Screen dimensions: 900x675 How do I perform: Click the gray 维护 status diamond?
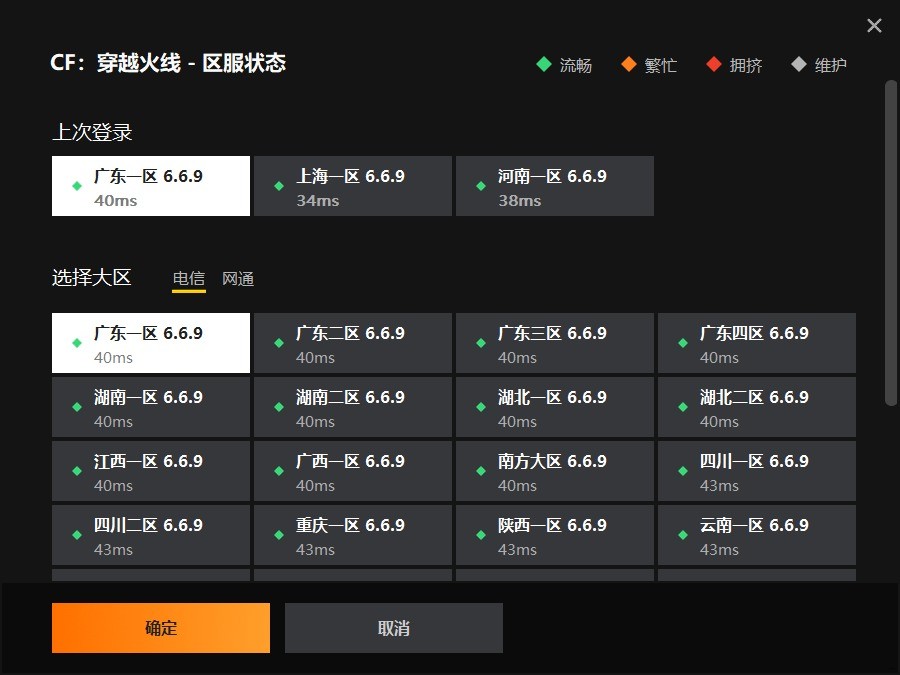pyautogui.click(x=799, y=65)
